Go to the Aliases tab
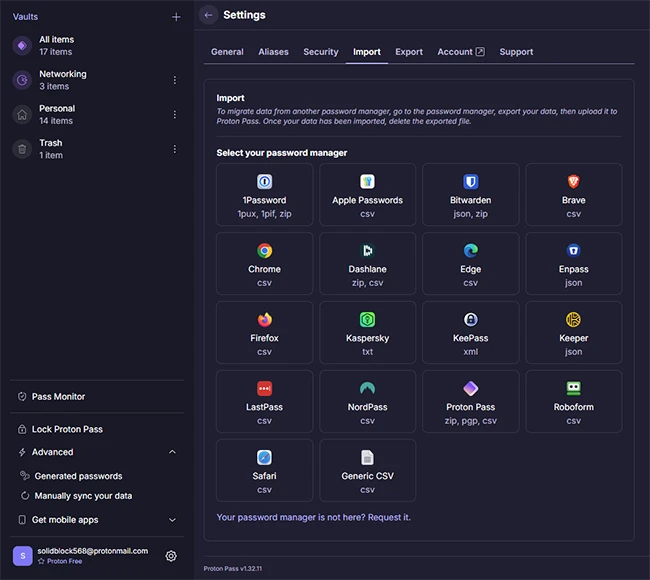 [x=273, y=52]
